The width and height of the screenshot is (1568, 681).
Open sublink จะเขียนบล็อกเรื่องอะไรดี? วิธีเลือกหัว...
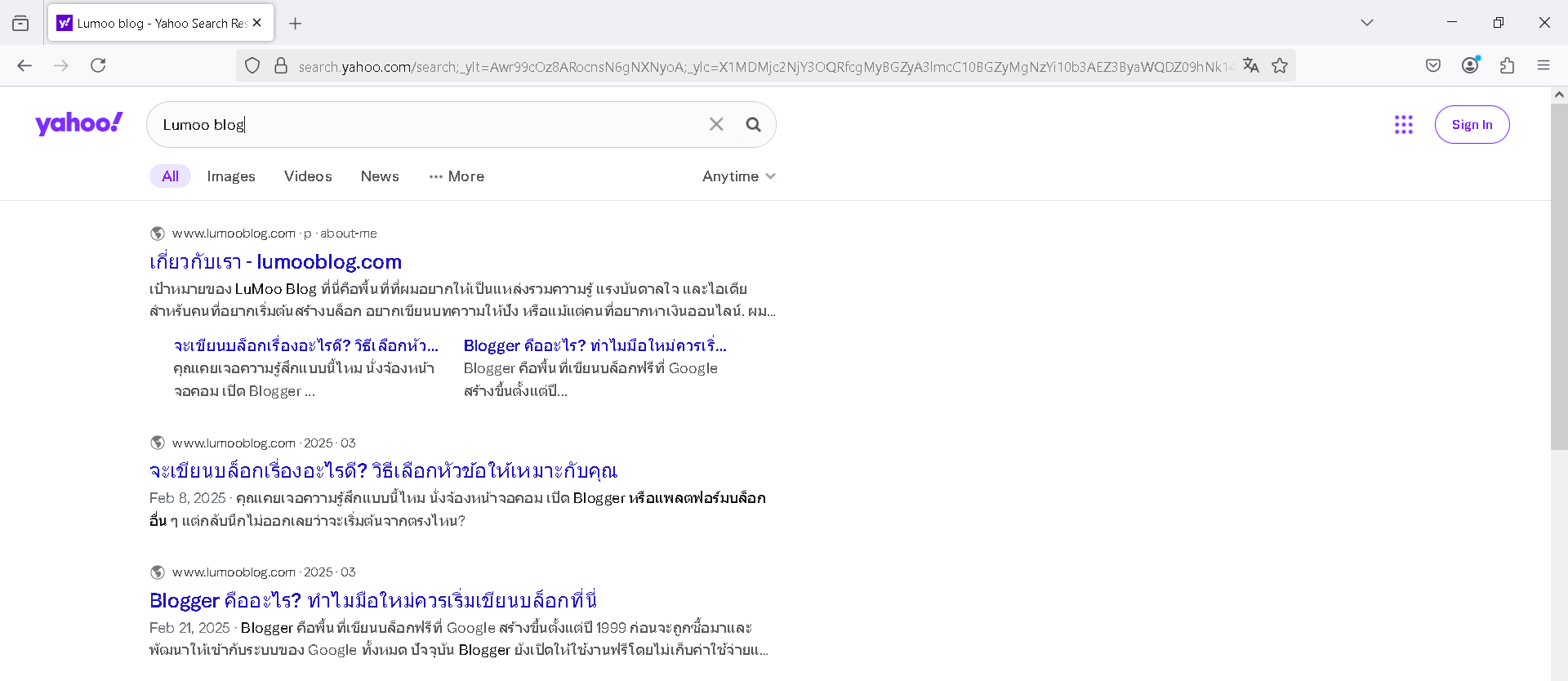click(305, 345)
